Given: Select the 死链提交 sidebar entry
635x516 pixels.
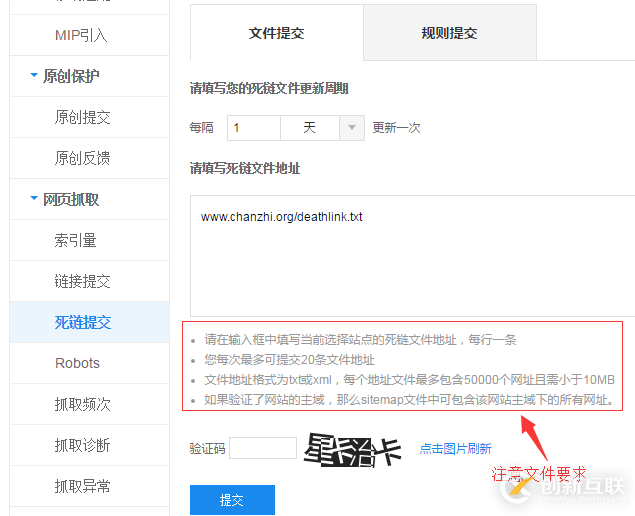Looking at the screenshot, I should (x=82, y=322).
